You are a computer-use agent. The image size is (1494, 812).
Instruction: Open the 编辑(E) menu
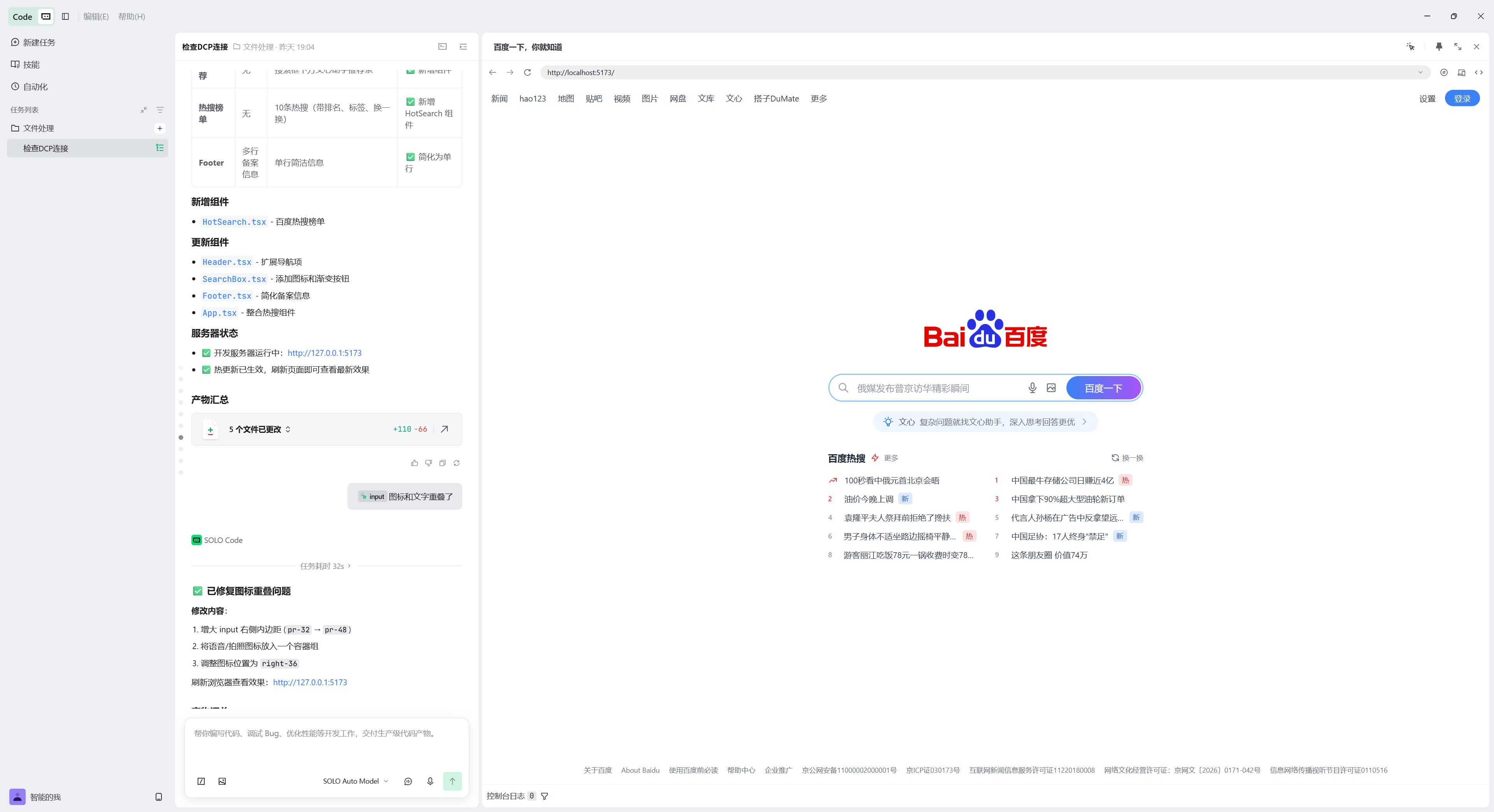pyautogui.click(x=96, y=16)
